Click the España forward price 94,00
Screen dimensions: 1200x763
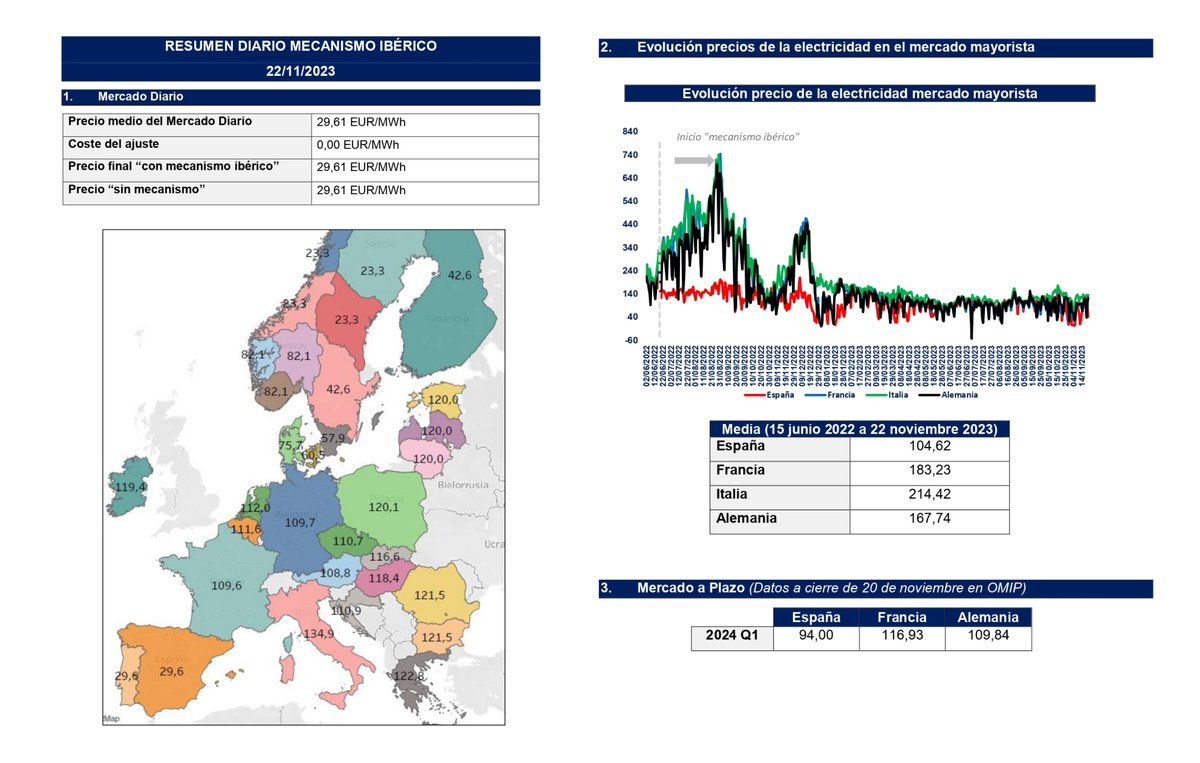pyautogui.click(x=816, y=637)
